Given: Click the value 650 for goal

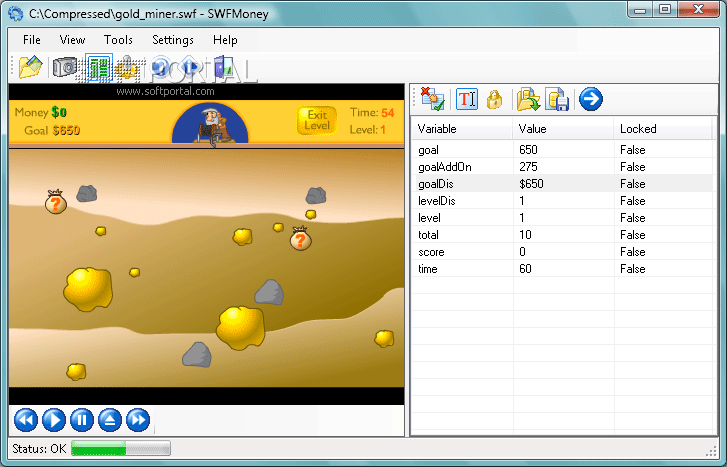Looking at the screenshot, I should point(528,150).
